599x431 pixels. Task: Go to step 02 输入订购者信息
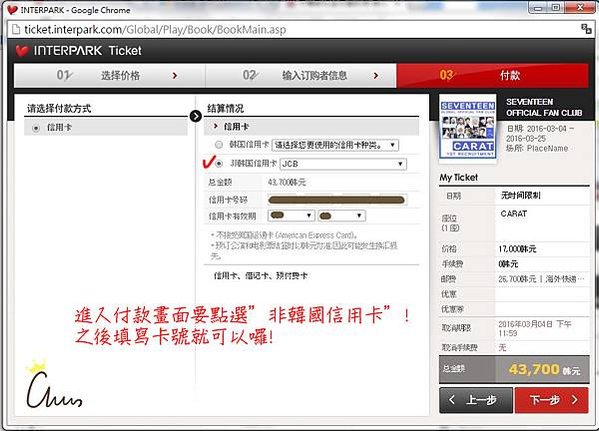tap(301, 76)
